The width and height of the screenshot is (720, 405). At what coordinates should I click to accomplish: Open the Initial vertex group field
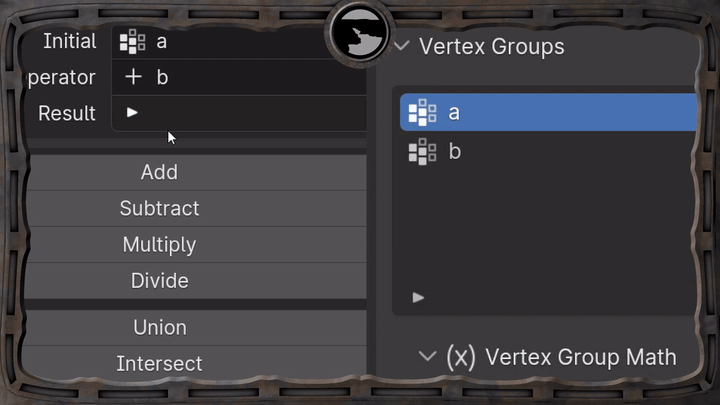point(240,42)
